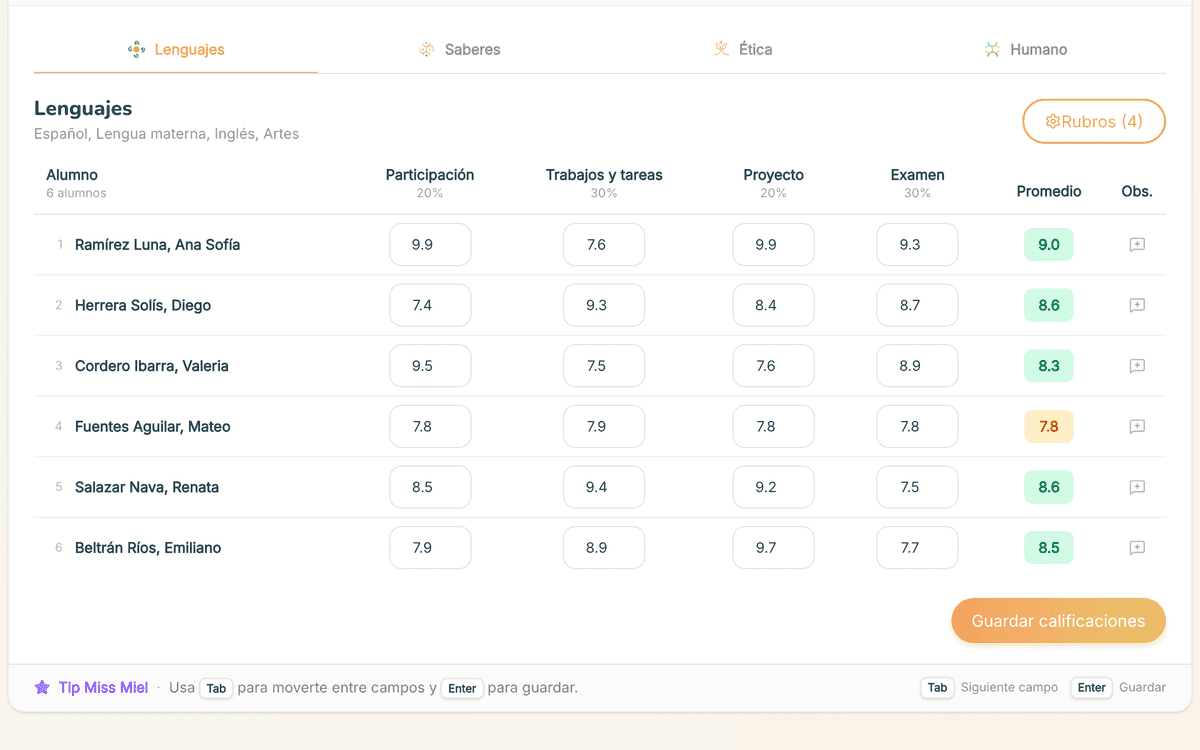The image size is (1200, 750).
Task: Click the Humano tab icon
Action: (992, 49)
